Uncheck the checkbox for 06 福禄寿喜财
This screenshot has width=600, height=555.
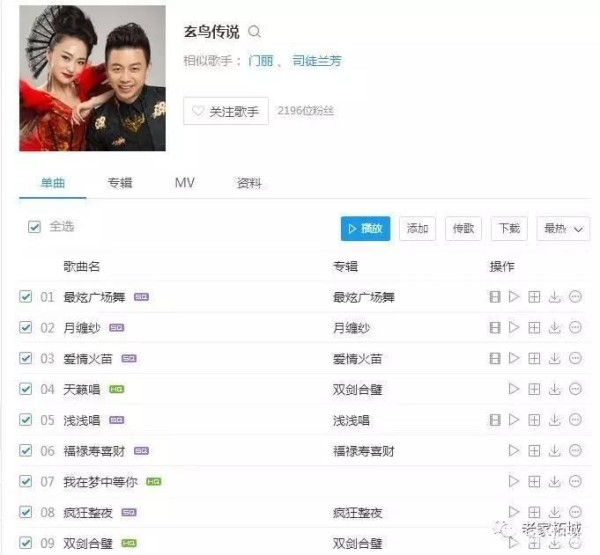(x=26, y=451)
